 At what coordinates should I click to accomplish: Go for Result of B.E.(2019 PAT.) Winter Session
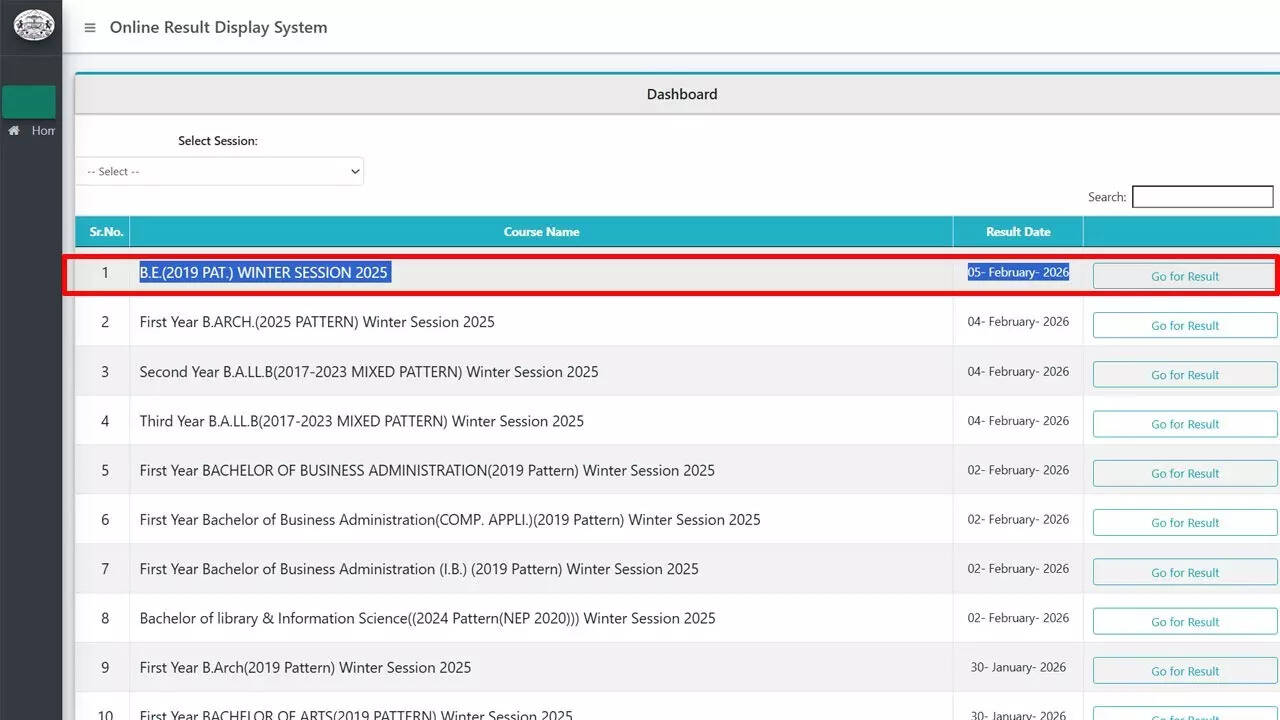pyautogui.click(x=1184, y=276)
